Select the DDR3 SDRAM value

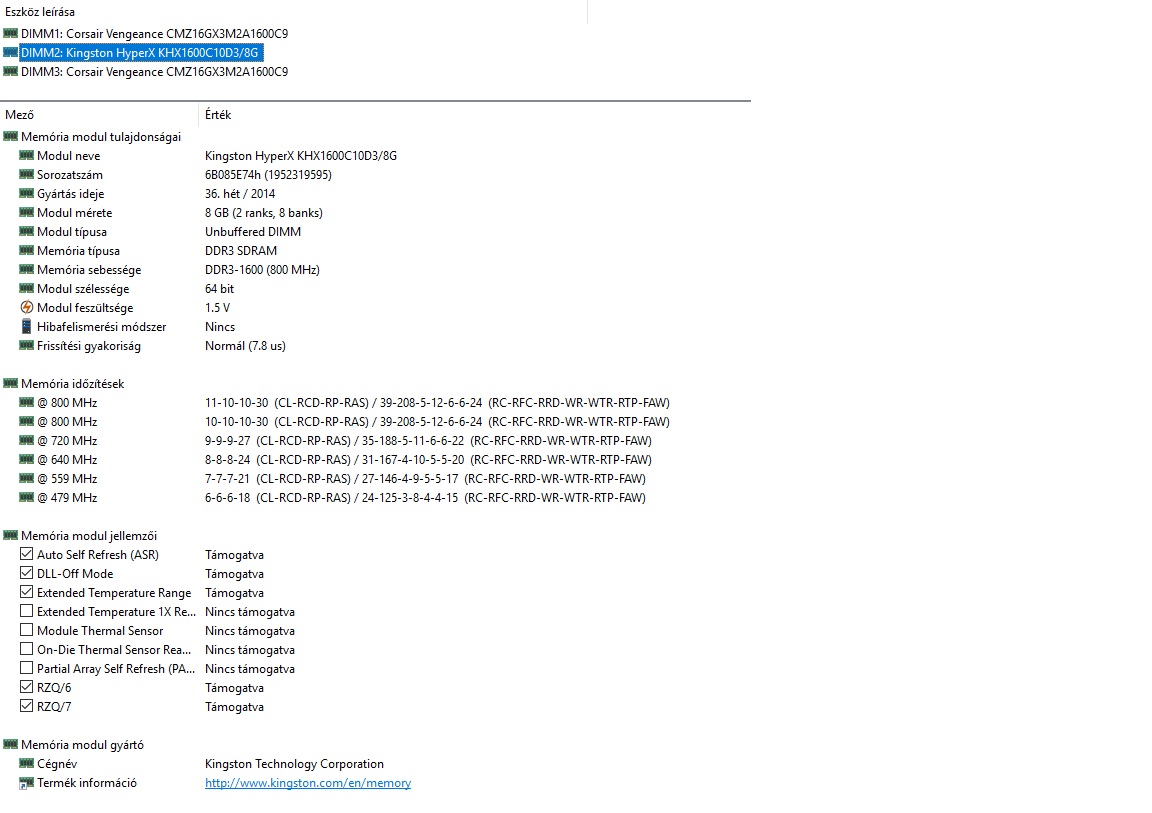point(241,251)
